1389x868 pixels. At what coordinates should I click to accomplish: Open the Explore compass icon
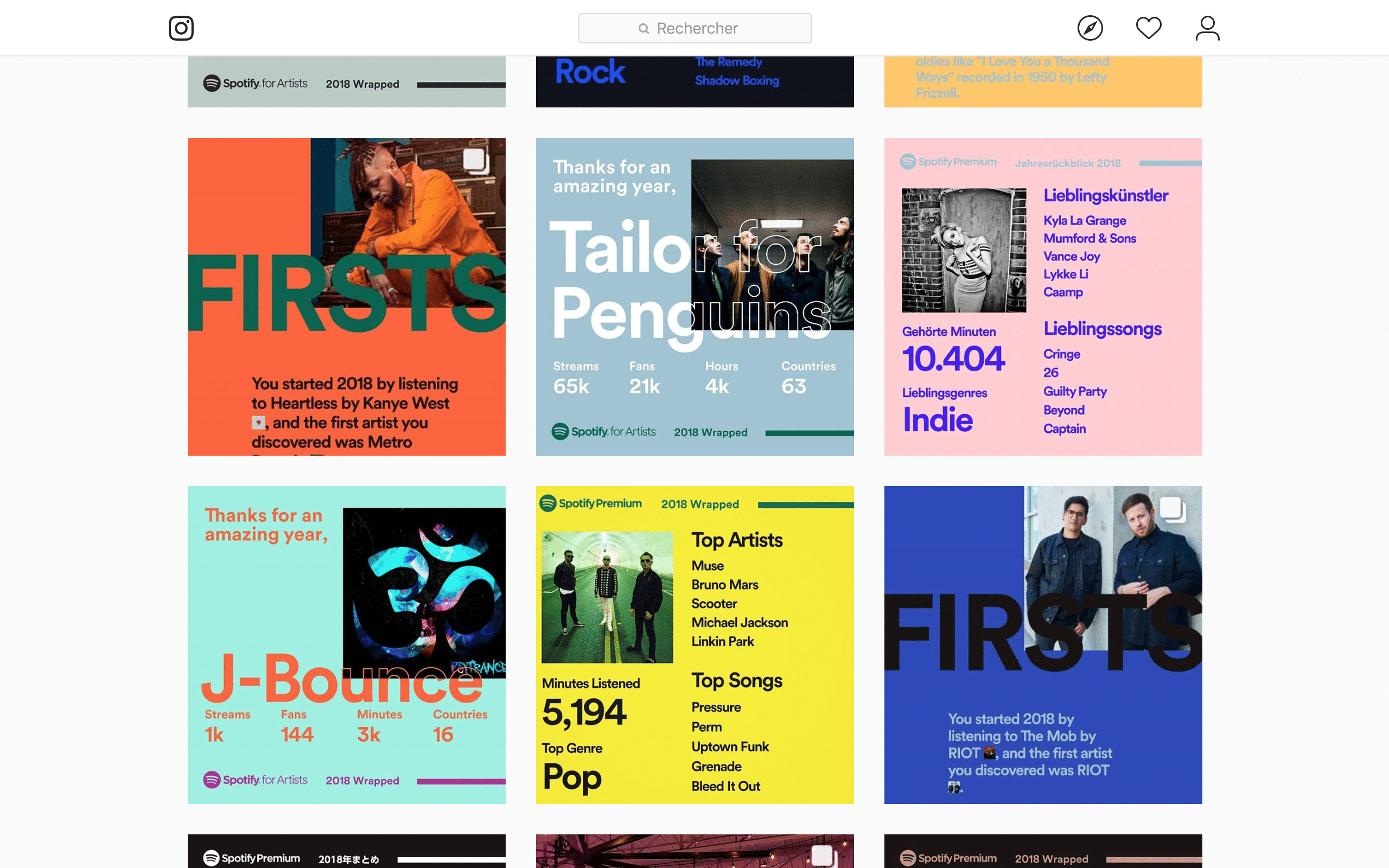(1090, 28)
